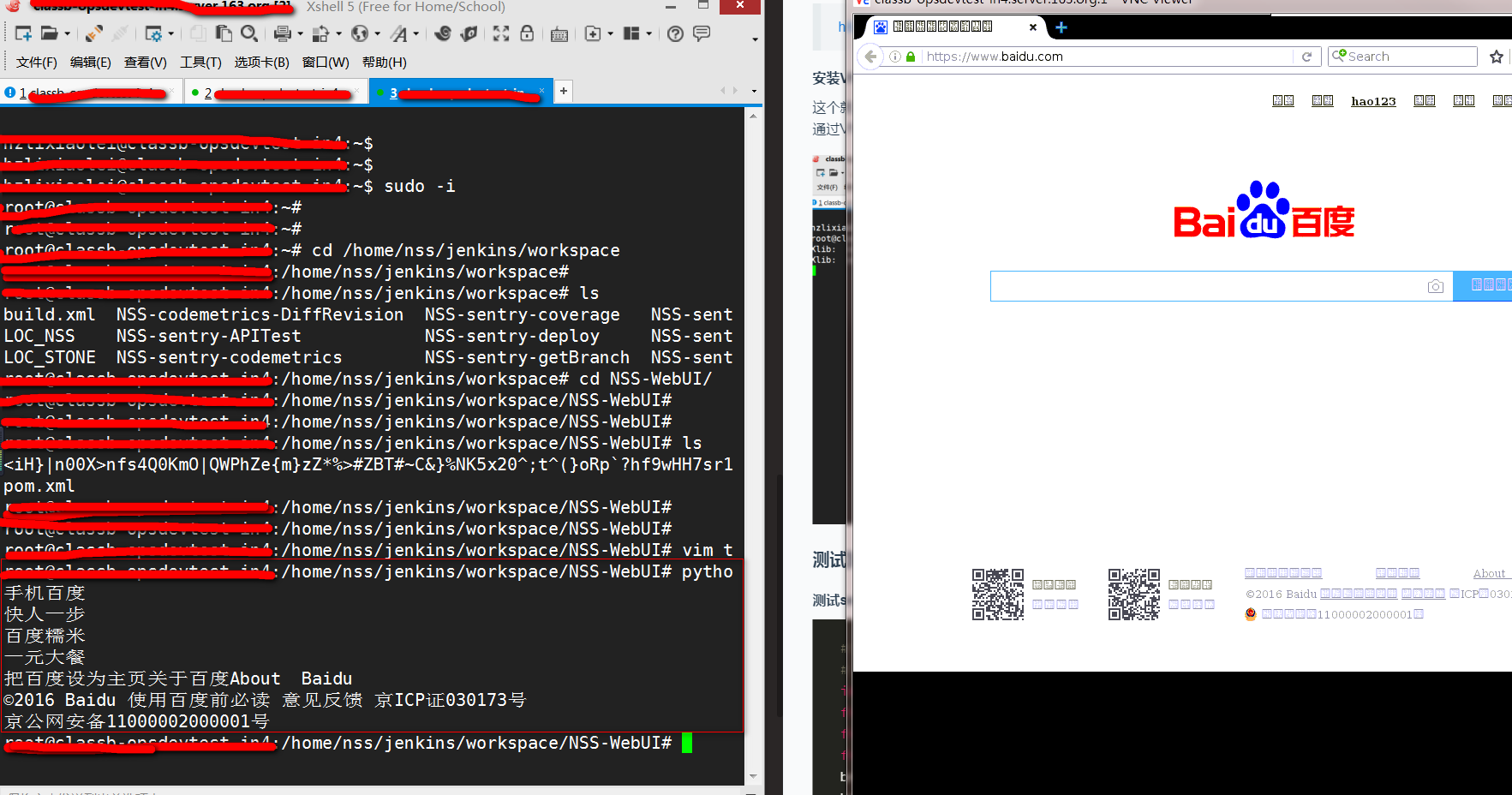
Task: Open the session folder icon in Xshell
Action: click(x=50, y=33)
